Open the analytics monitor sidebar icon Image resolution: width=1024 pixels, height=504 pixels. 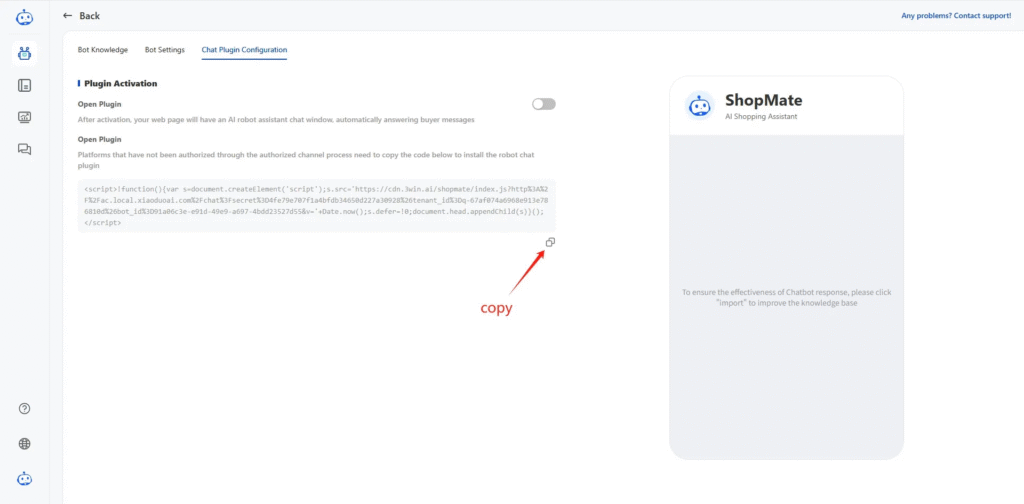[x=24, y=118]
